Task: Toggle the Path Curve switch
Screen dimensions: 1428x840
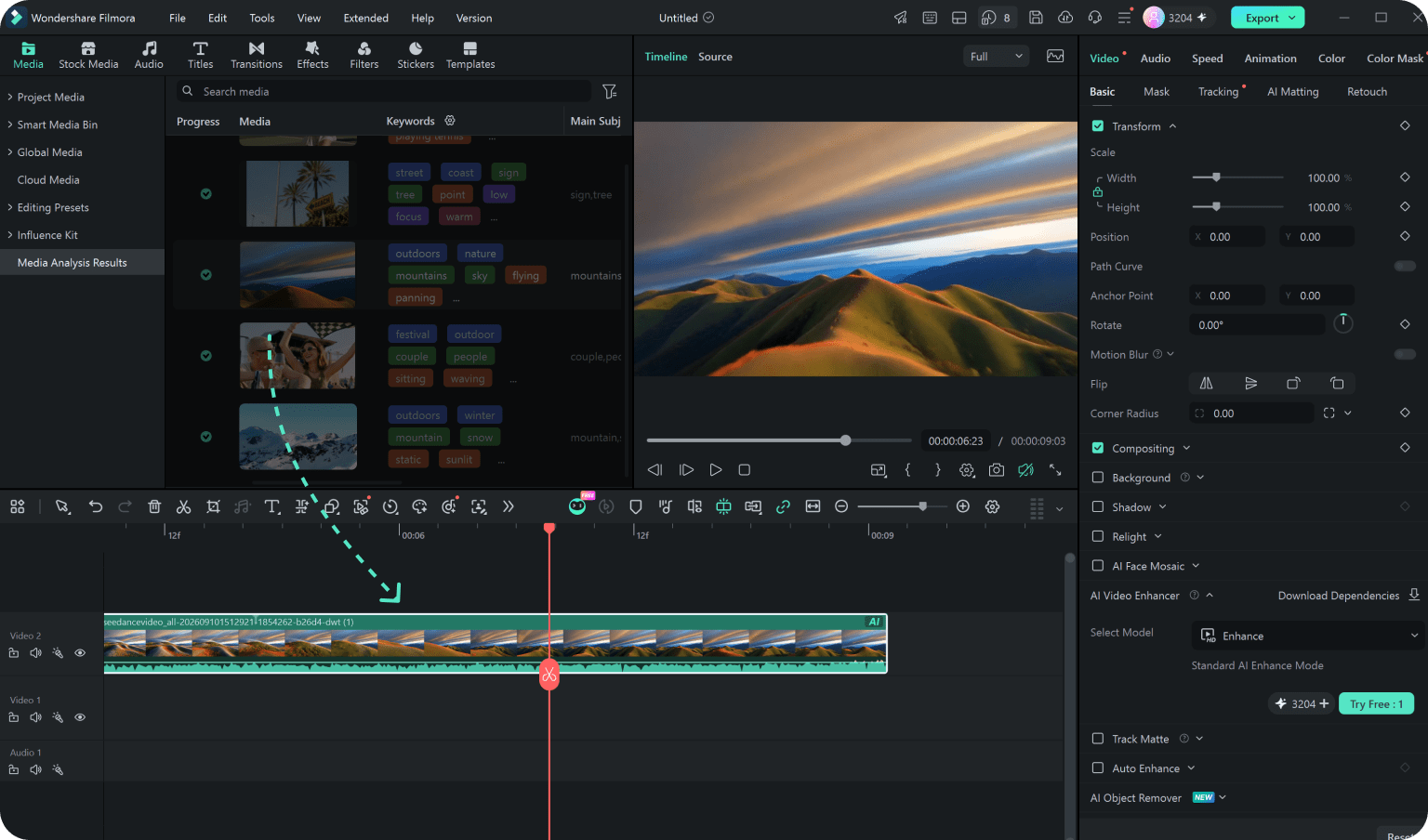Action: click(1405, 266)
